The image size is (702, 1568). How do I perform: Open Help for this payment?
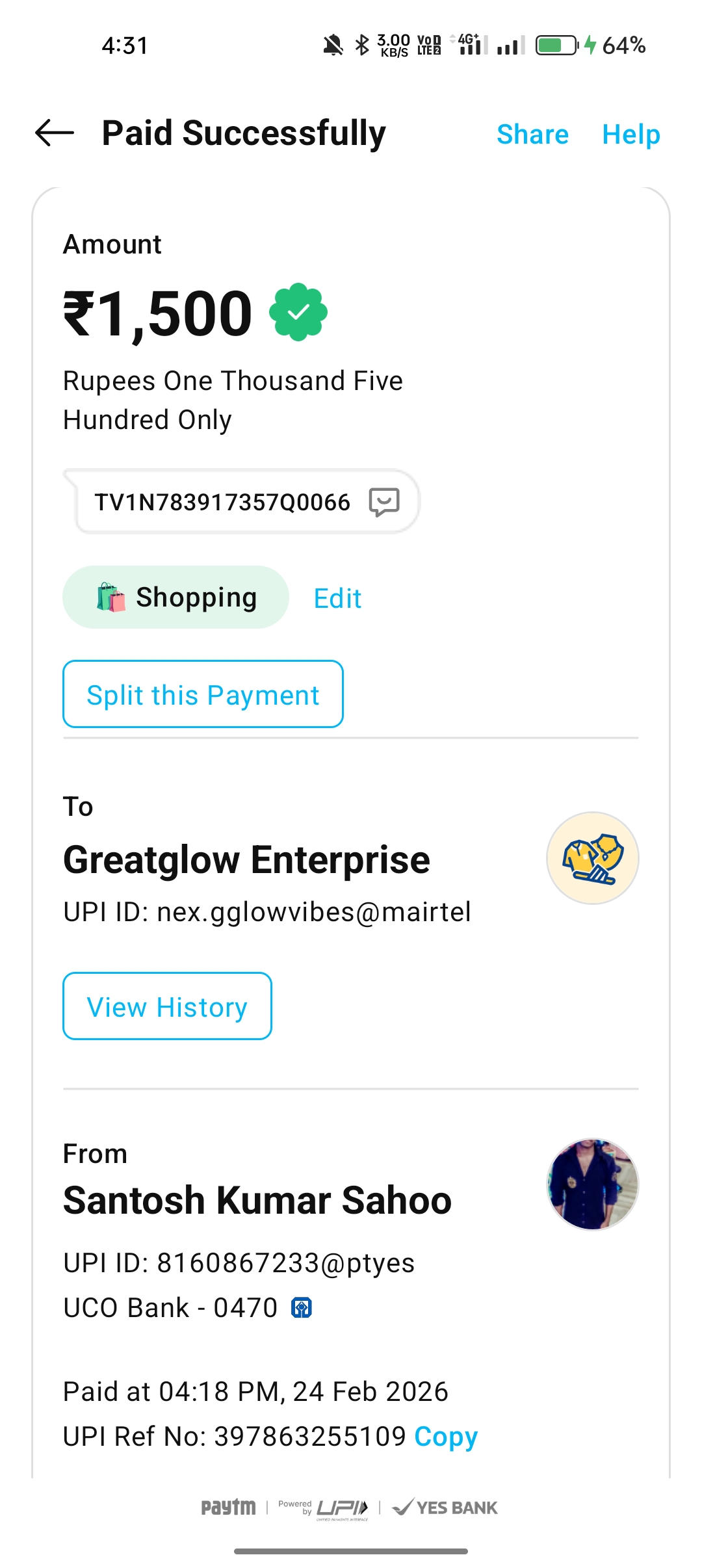(x=630, y=135)
